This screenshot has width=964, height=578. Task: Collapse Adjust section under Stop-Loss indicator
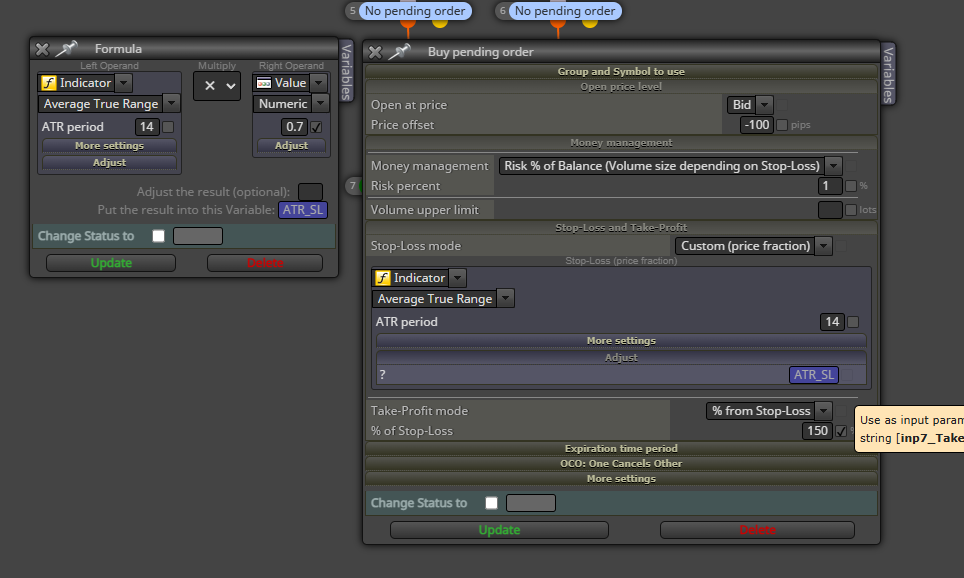(x=621, y=357)
